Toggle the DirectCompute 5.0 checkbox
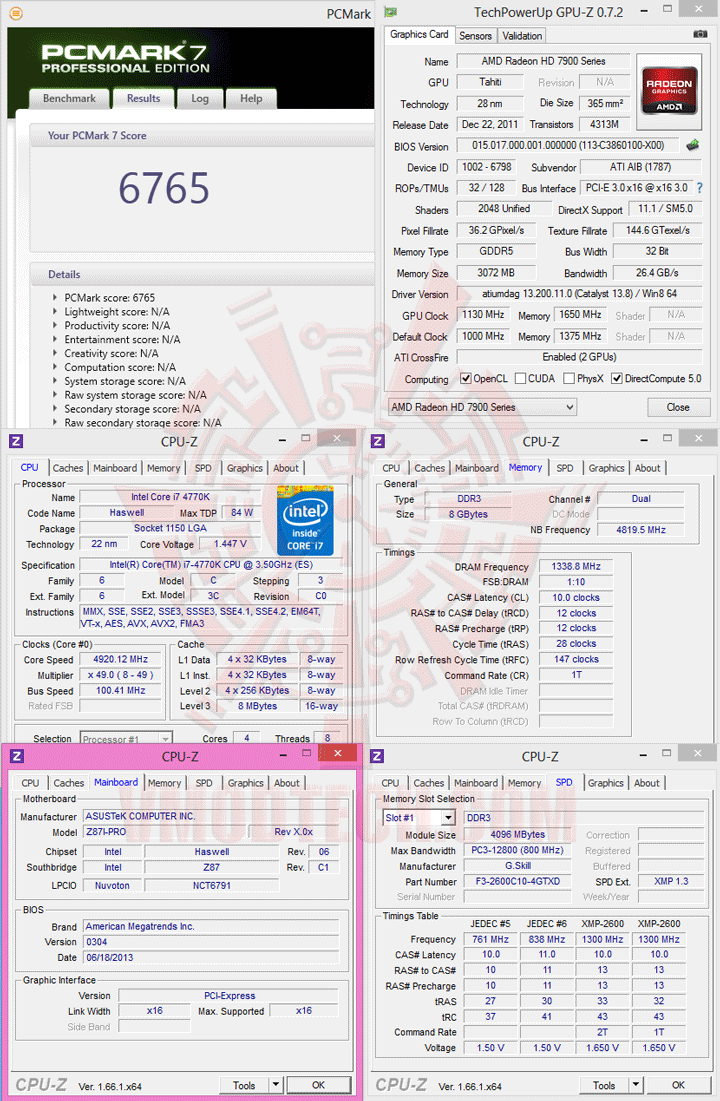The height and width of the screenshot is (1101, 720). (617, 378)
